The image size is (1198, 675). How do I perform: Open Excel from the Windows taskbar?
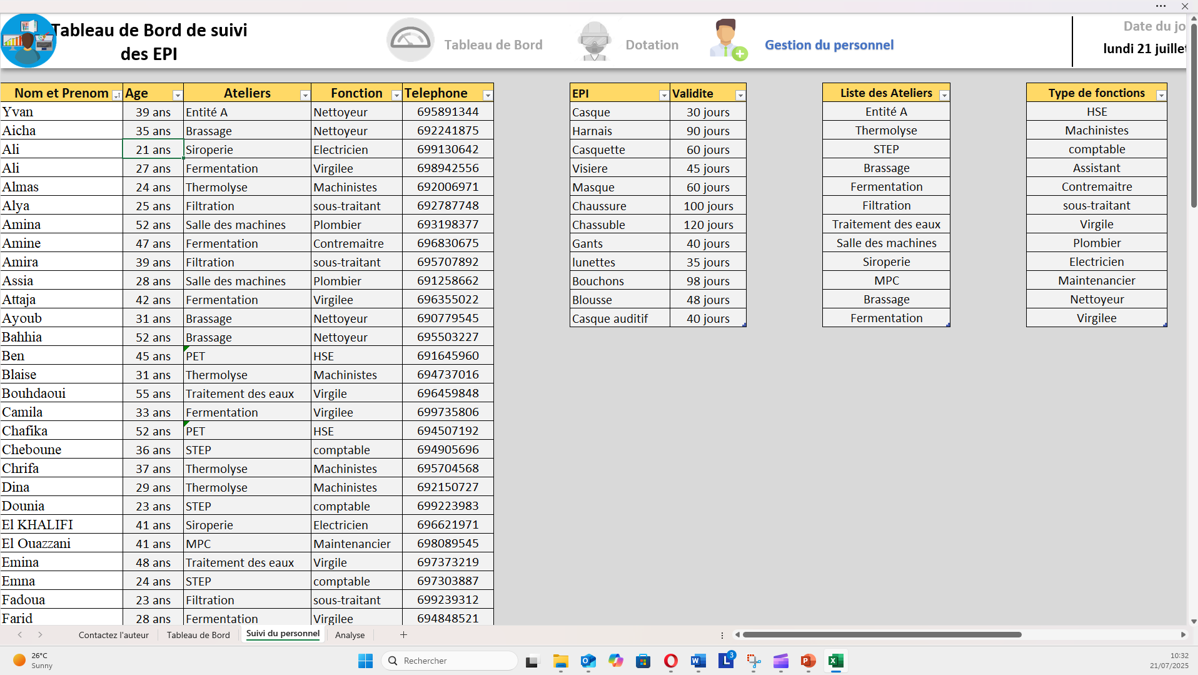[x=836, y=661]
